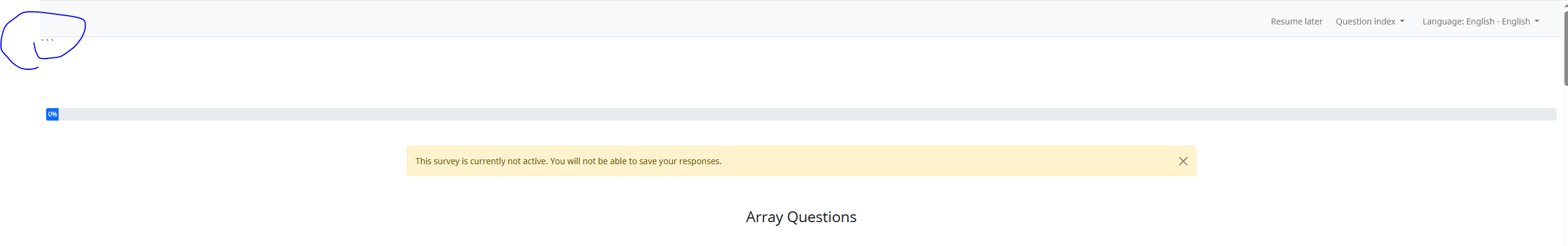Click the word Question in the navbar

click(x=1355, y=21)
